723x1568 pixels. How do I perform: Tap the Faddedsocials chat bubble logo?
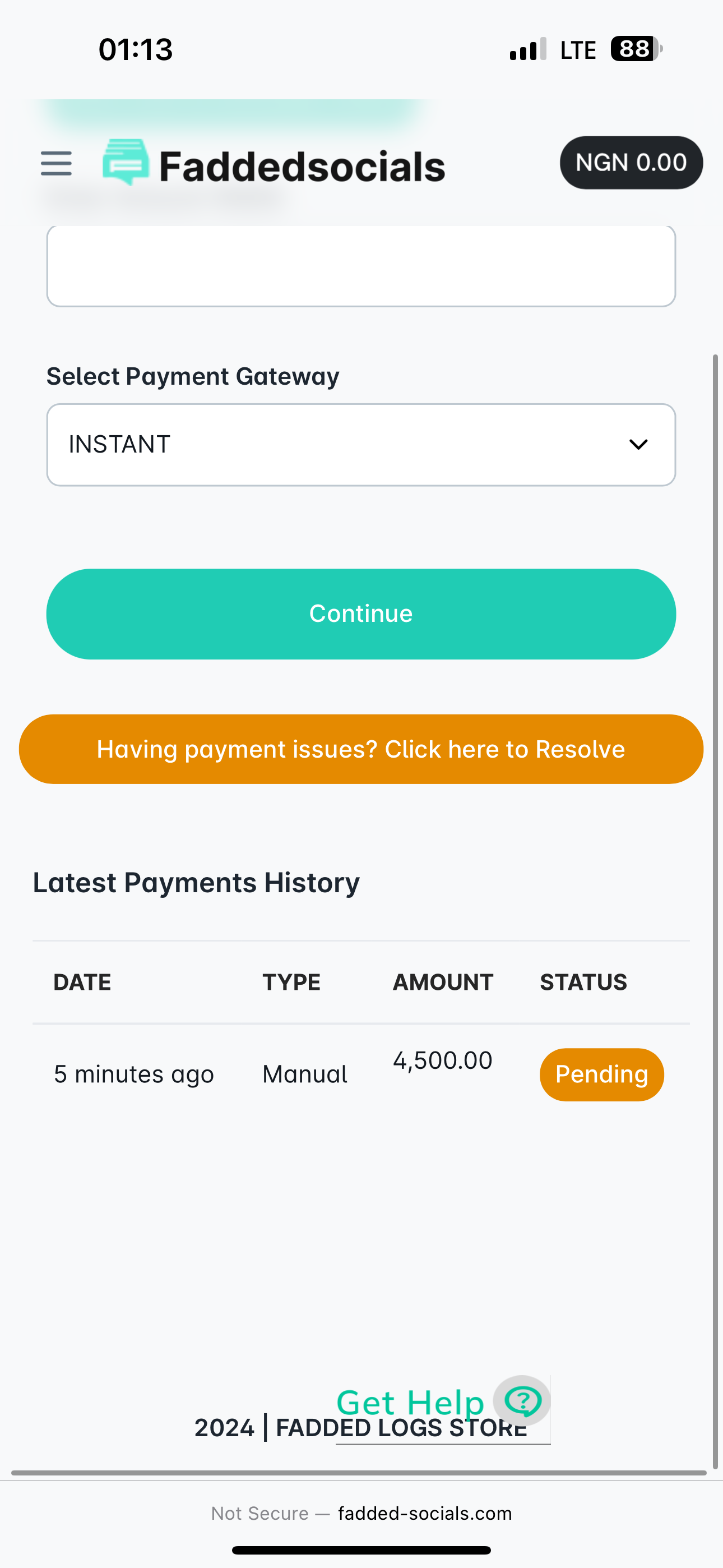pyautogui.click(x=126, y=162)
